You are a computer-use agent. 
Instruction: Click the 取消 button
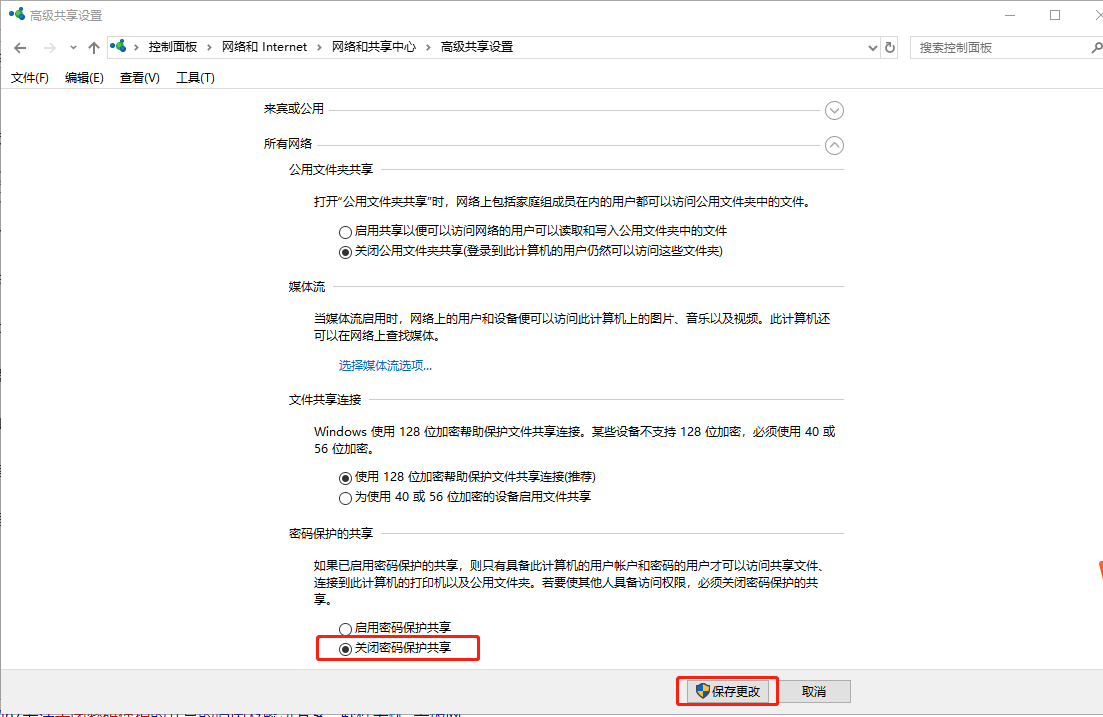tap(815, 691)
